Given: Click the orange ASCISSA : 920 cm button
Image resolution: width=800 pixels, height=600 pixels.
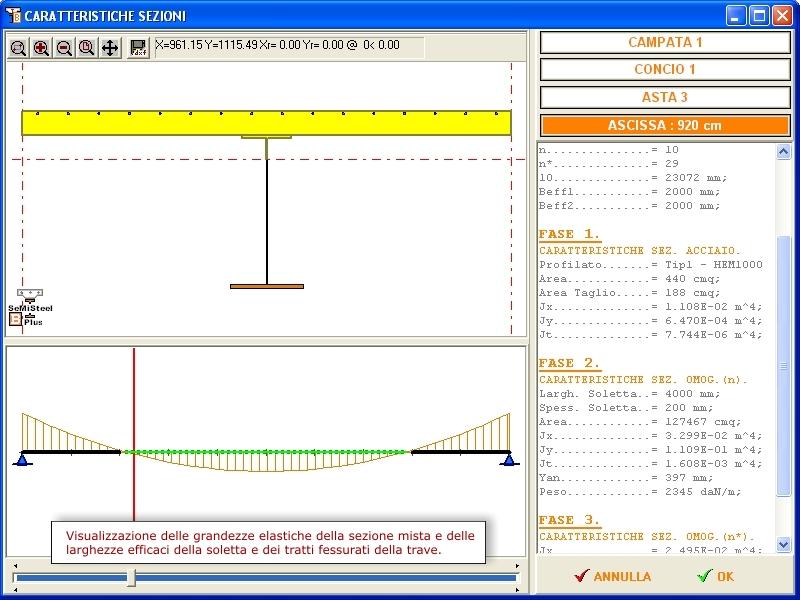Looking at the screenshot, I should (x=665, y=126).
